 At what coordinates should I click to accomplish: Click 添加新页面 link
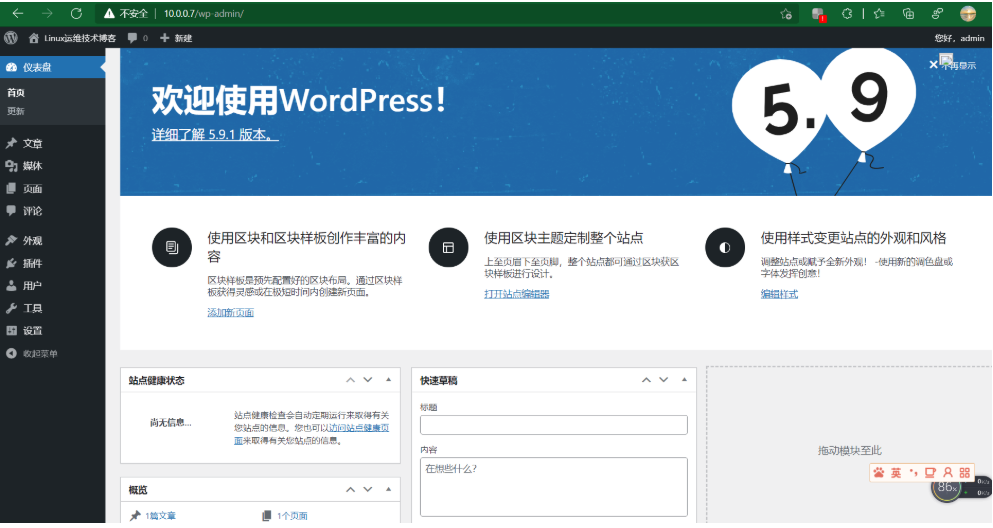pos(231,312)
